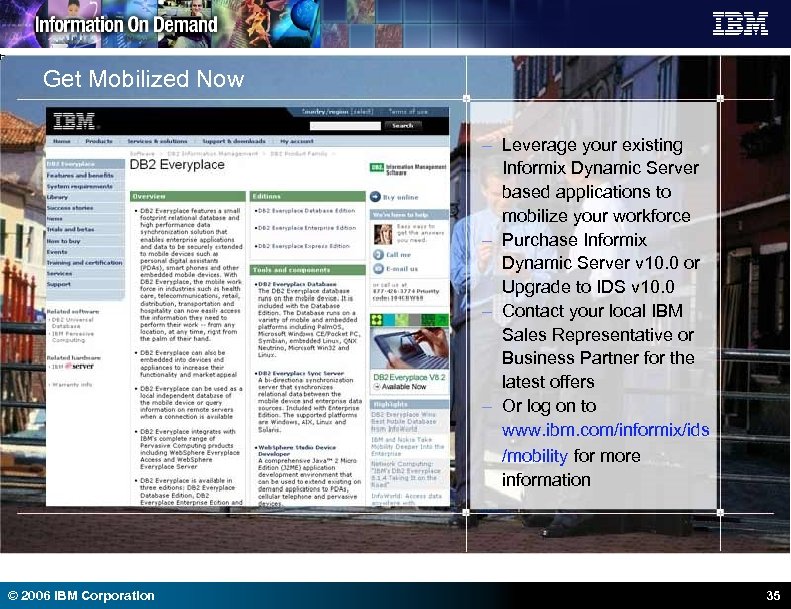Open the Warranty info link
Screen dimensions: 791x609
pyautogui.click(x=72, y=385)
